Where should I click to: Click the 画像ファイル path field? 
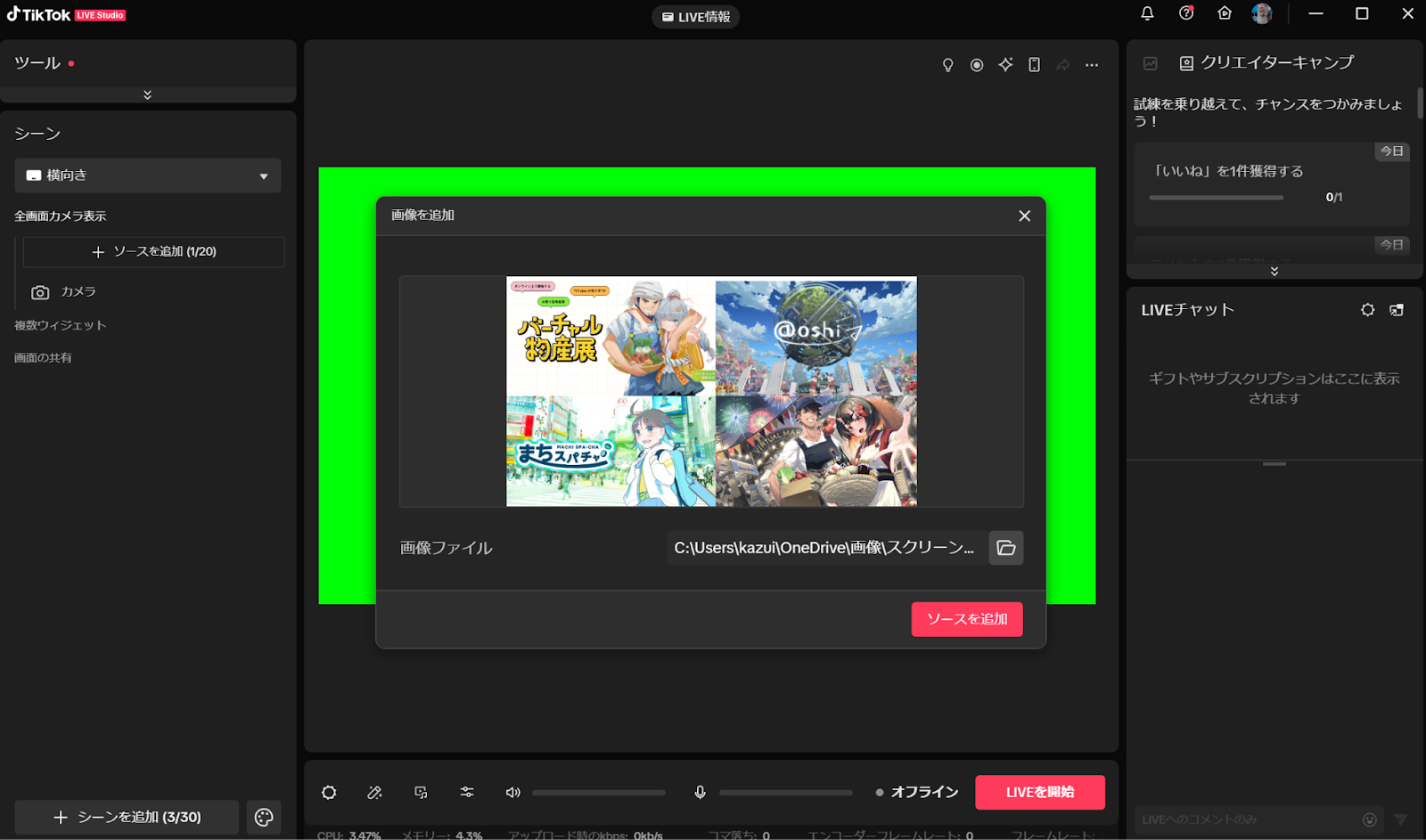(827, 548)
